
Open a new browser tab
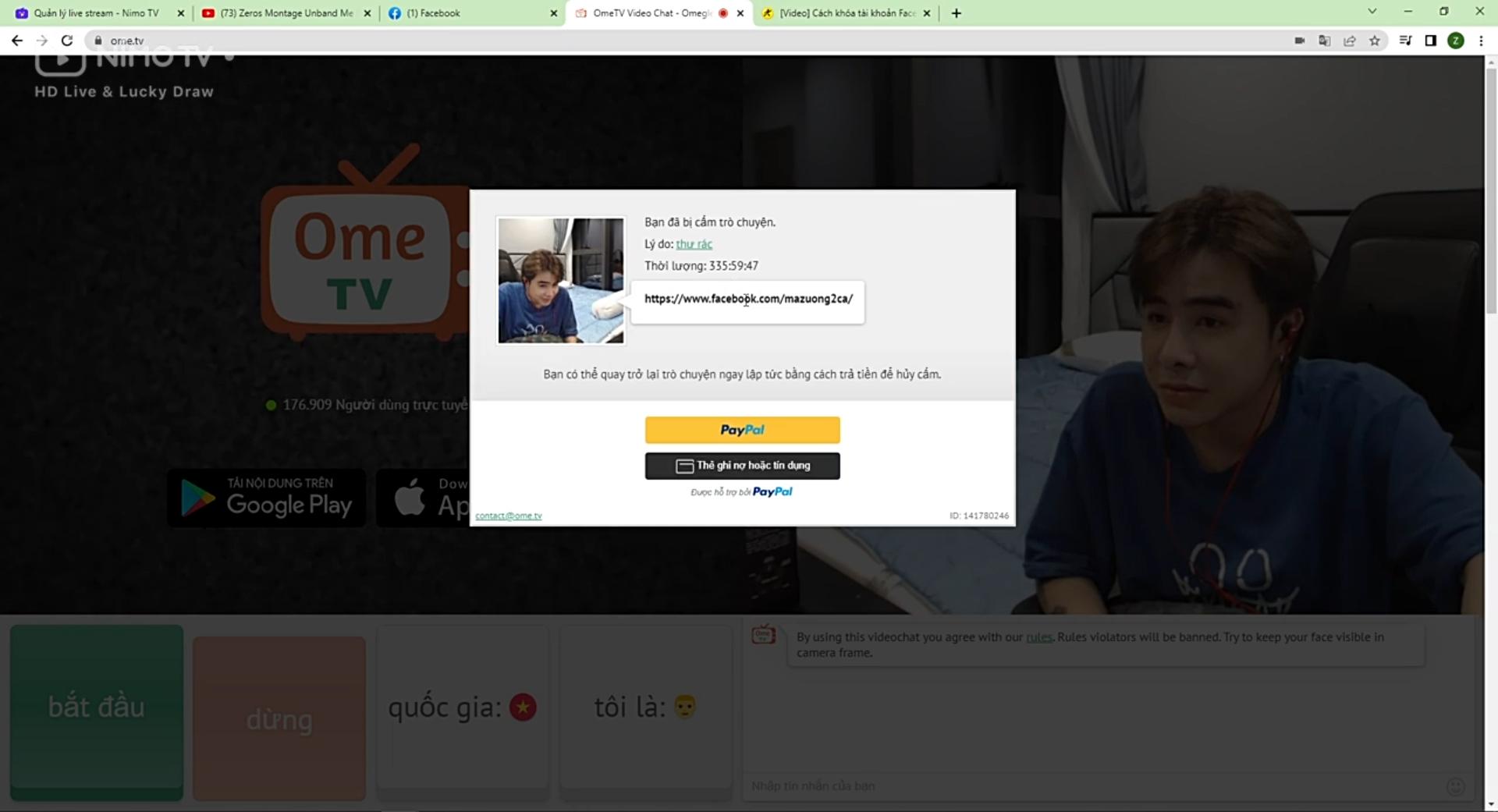957,13
